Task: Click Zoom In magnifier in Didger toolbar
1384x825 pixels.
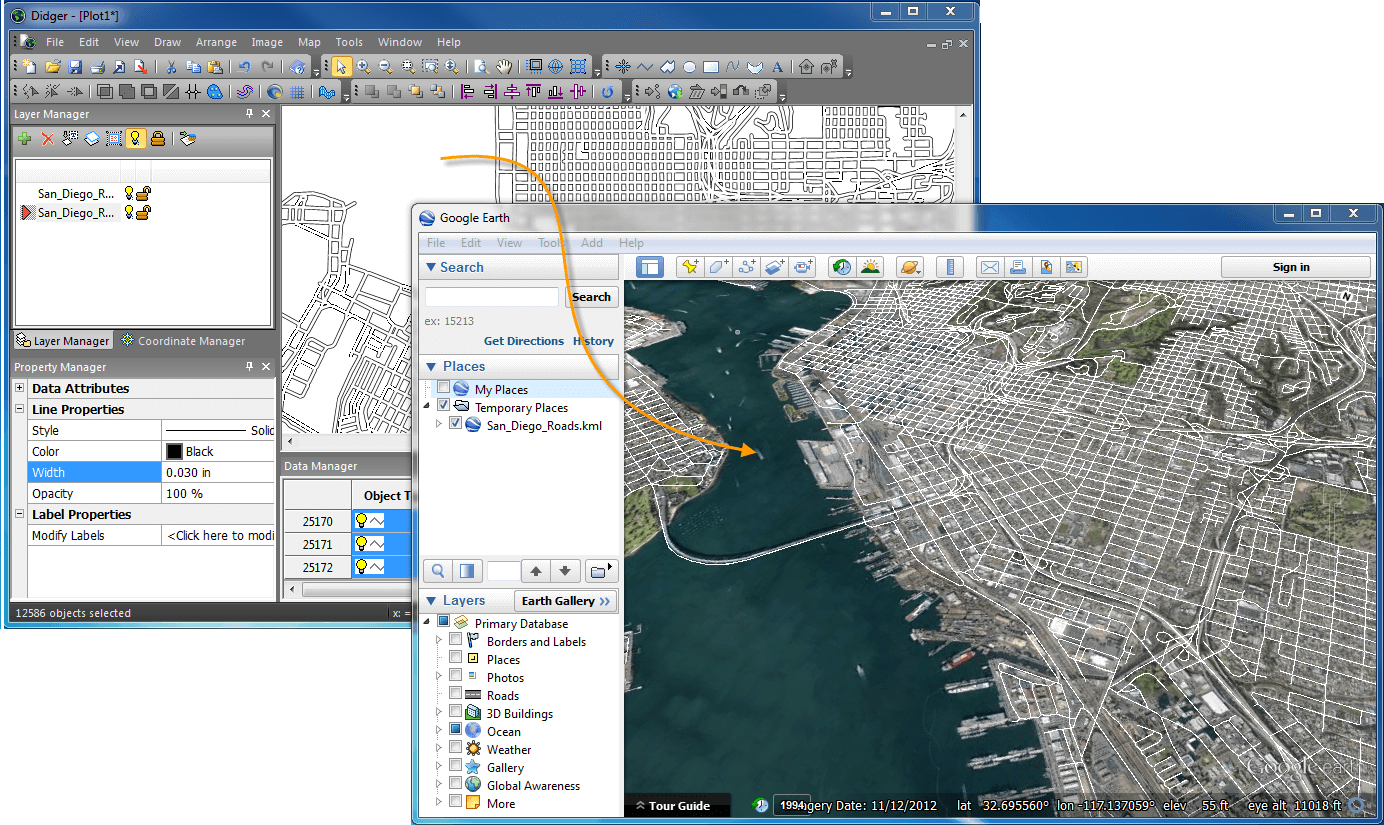Action: pos(364,67)
